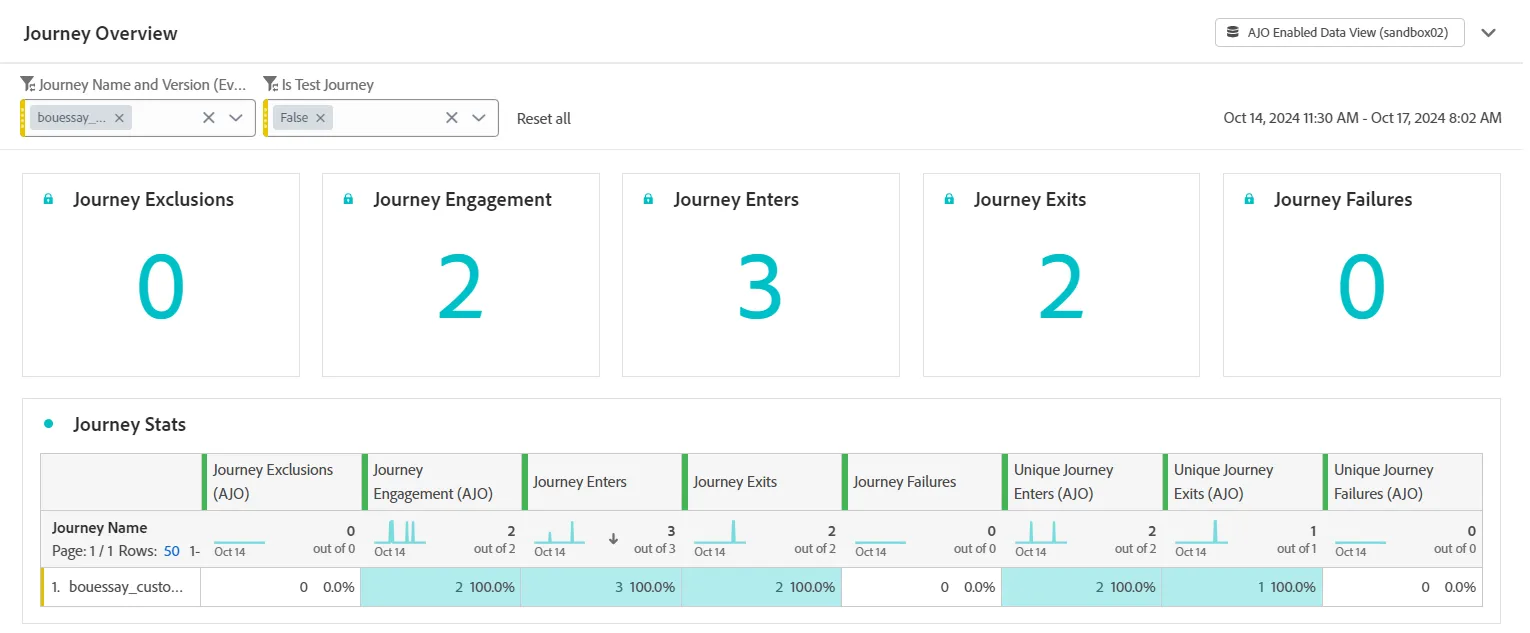Select the Journey Failures column header

click(922, 482)
